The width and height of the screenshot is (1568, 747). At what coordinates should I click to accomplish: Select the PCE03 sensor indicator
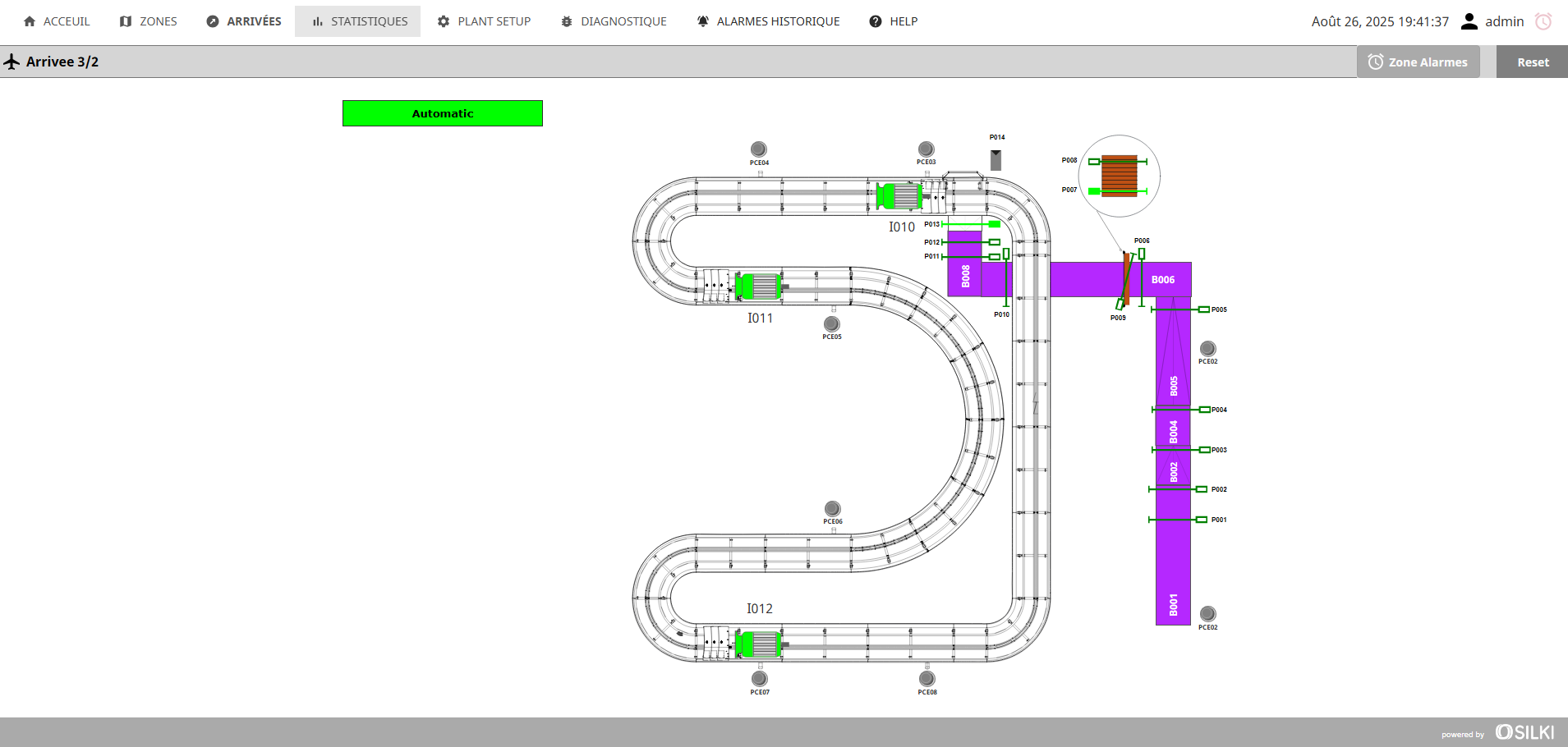[x=927, y=149]
